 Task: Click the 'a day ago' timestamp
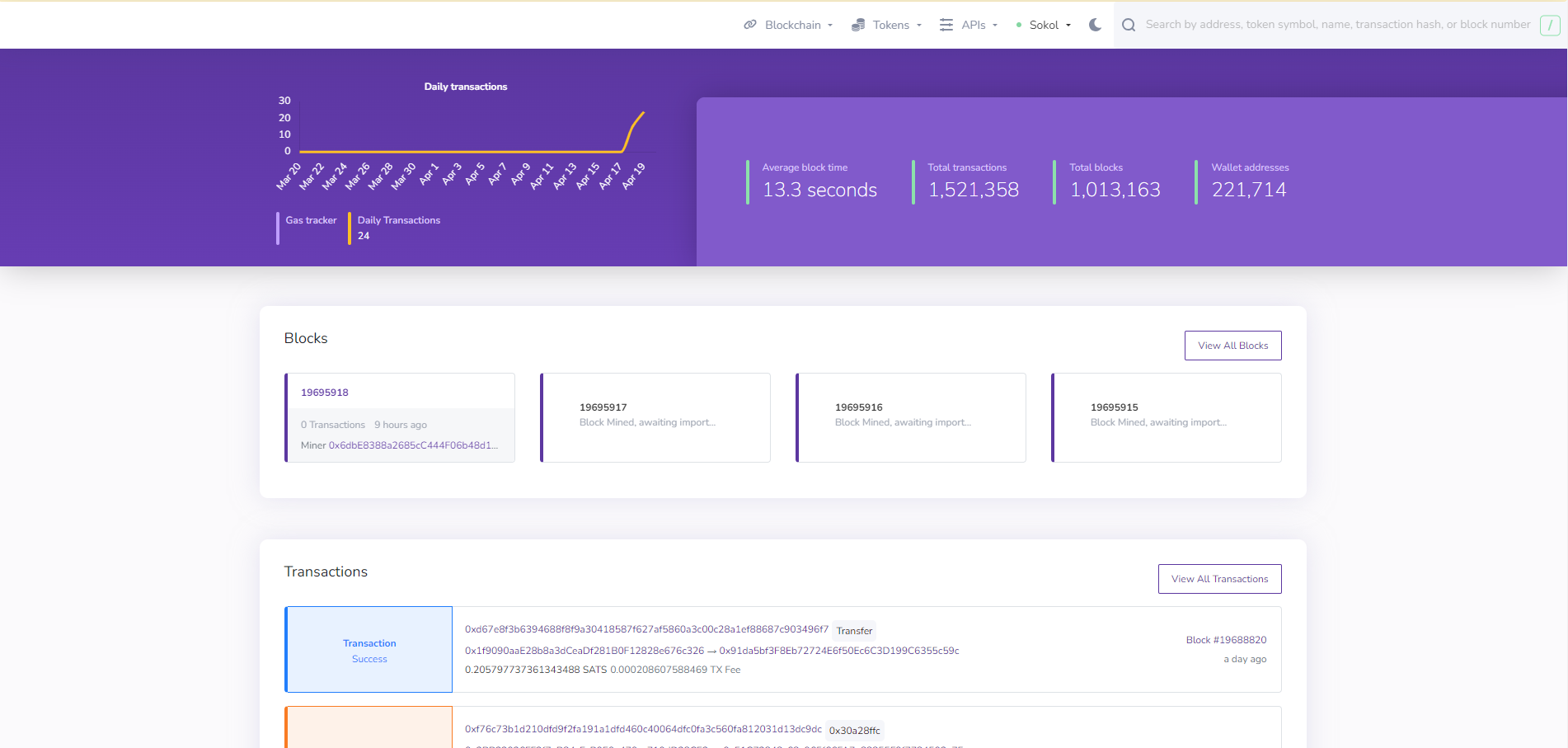click(1245, 659)
